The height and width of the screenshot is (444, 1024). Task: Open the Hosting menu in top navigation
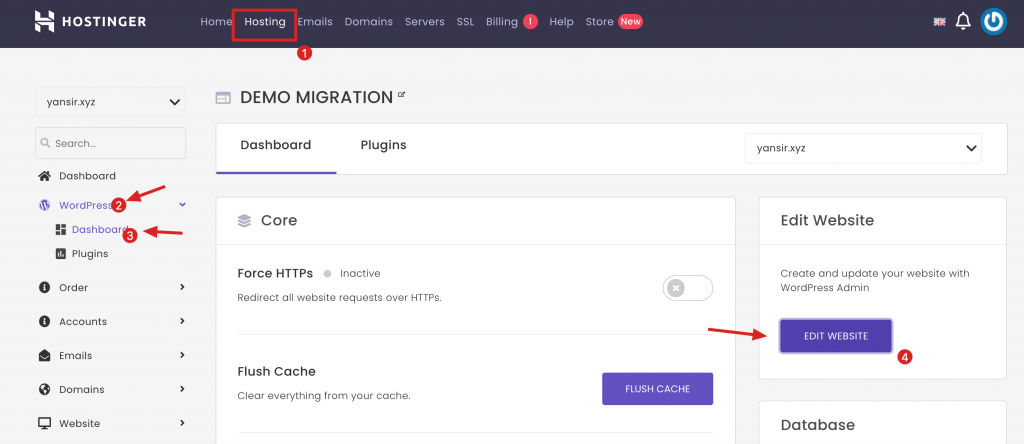pos(265,22)
